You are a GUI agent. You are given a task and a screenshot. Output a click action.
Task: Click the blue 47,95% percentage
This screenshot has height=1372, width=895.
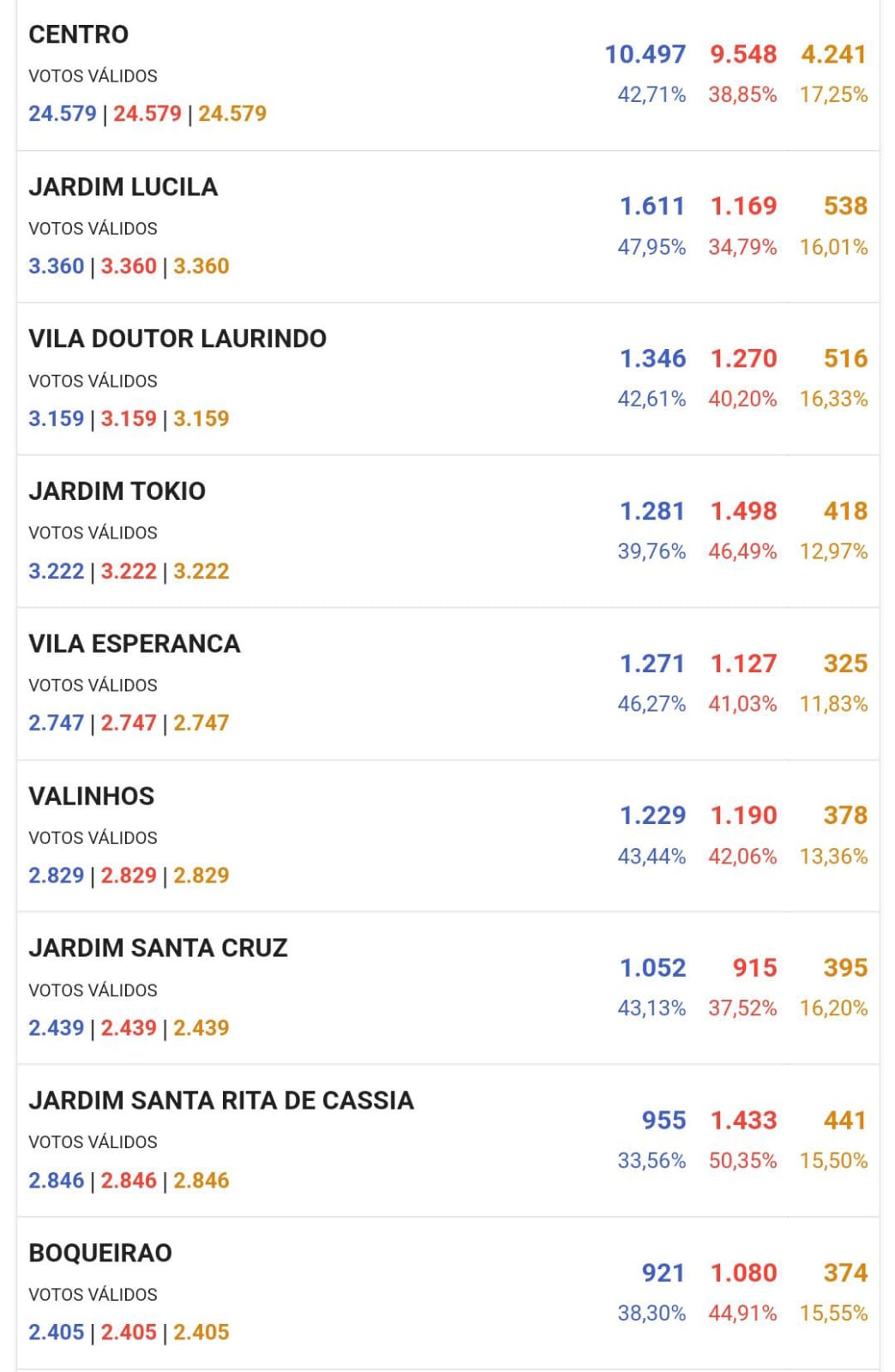tap(652, 248)
